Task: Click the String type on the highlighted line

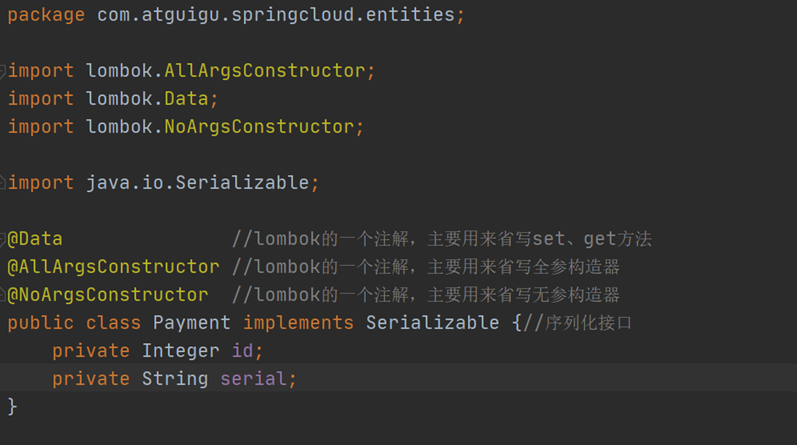Action: [175, 379]
